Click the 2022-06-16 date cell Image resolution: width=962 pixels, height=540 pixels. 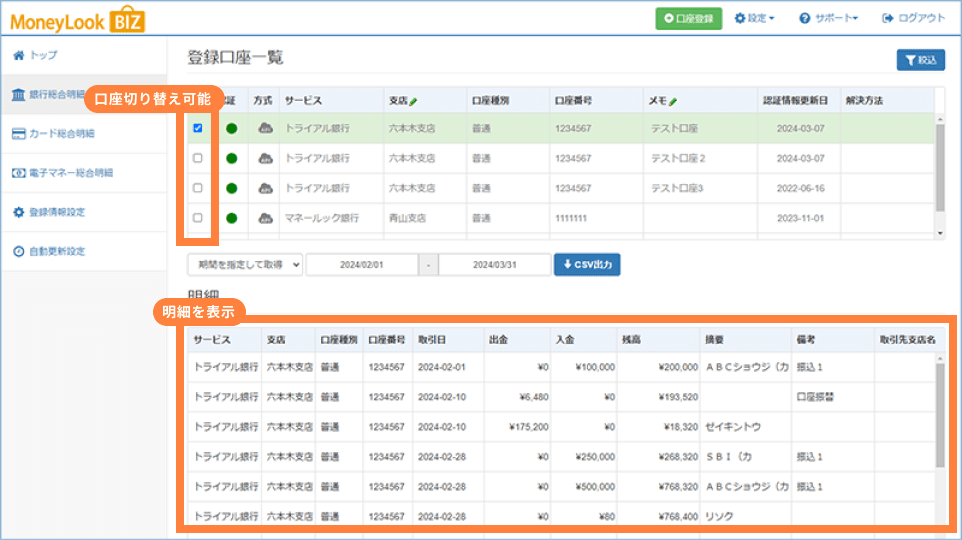click(x=800, y=188)
